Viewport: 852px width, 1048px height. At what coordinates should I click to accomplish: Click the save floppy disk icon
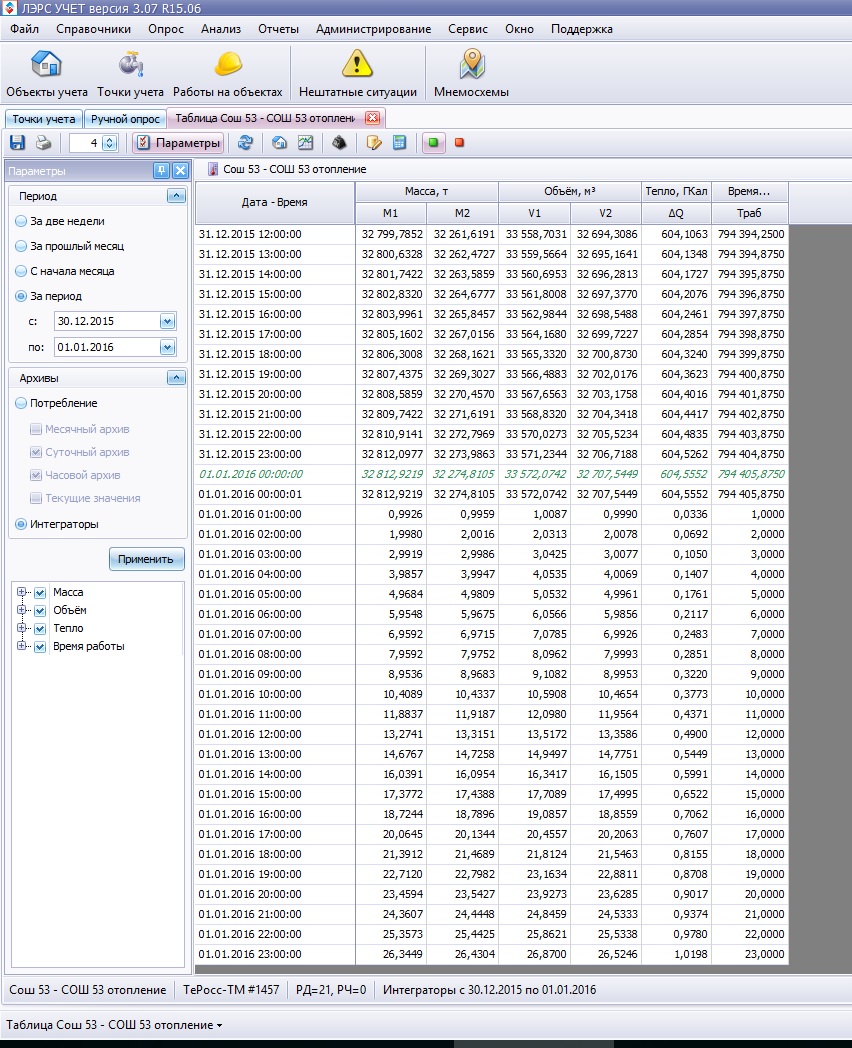tap(17, 142)
